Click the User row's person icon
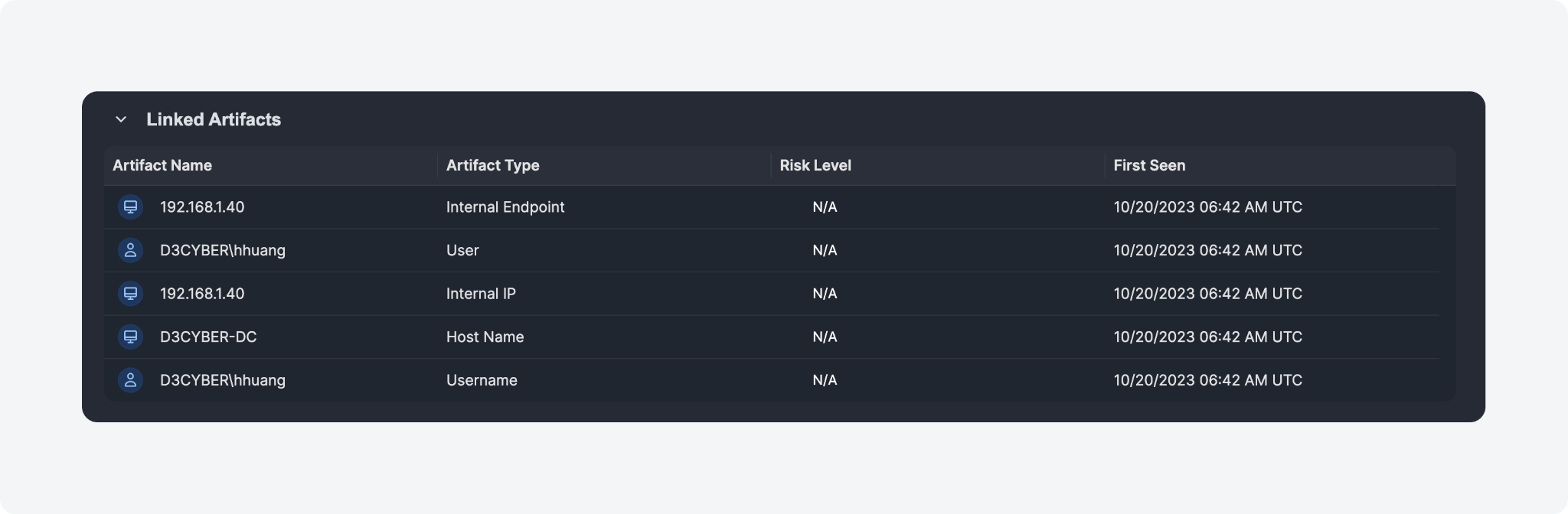Screen dimensions: 1568x514 click(x=131, y=250)
